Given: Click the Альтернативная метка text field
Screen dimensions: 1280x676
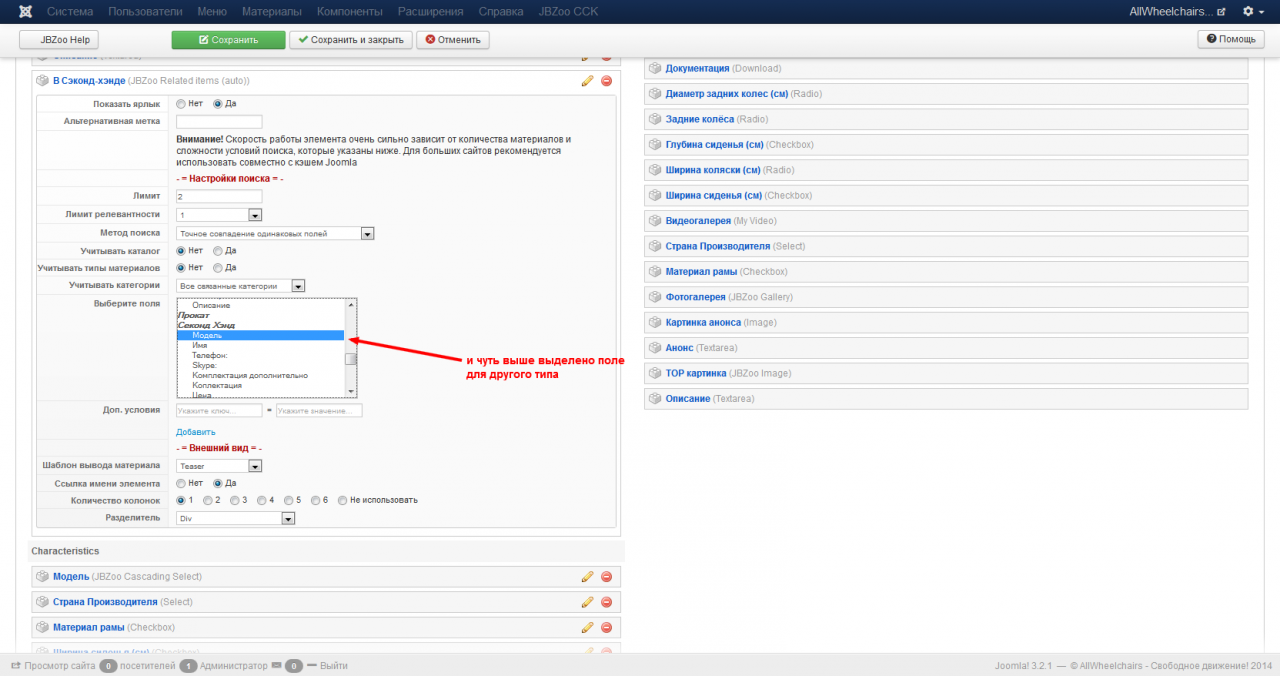Looking at the screenshot, I should pos(219,122).
